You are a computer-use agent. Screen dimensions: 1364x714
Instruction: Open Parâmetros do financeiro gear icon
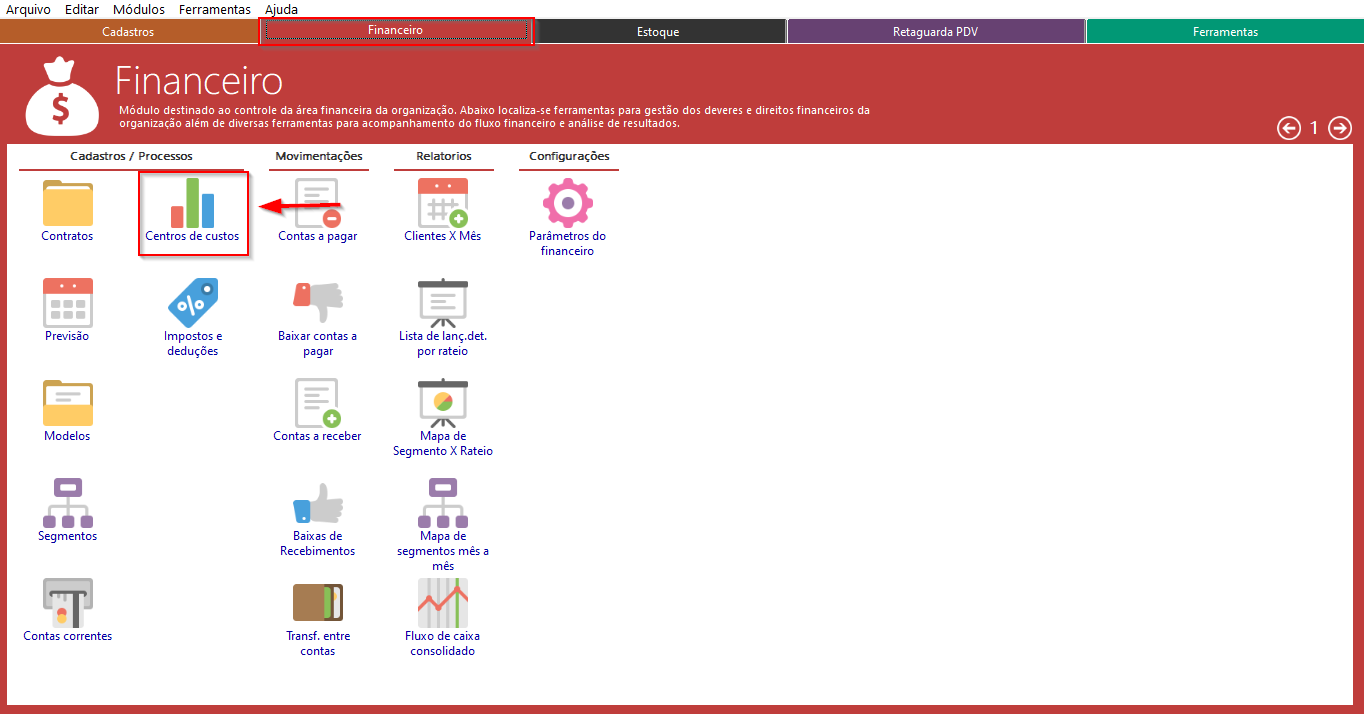click(x=567, y=204)
